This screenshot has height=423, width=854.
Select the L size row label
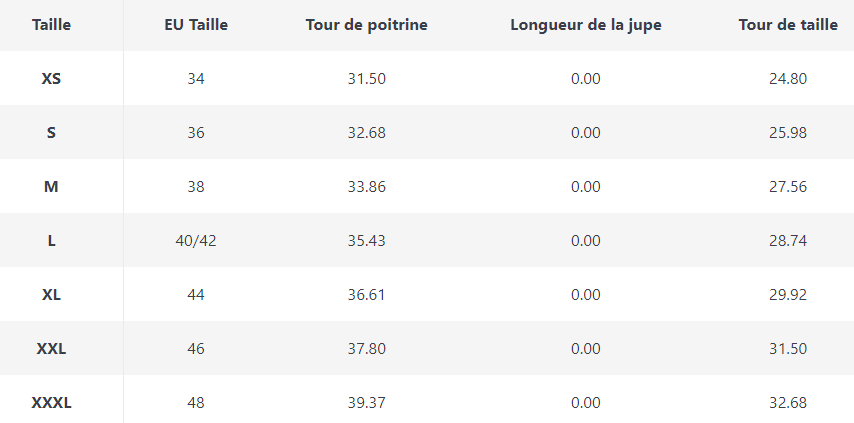point(51,240)
